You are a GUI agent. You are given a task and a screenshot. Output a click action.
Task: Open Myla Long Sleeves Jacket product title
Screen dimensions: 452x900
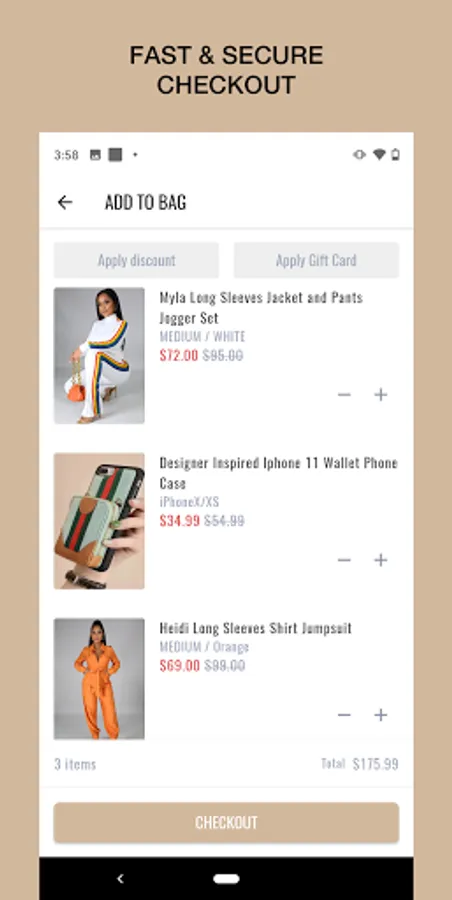pos(261,307)
